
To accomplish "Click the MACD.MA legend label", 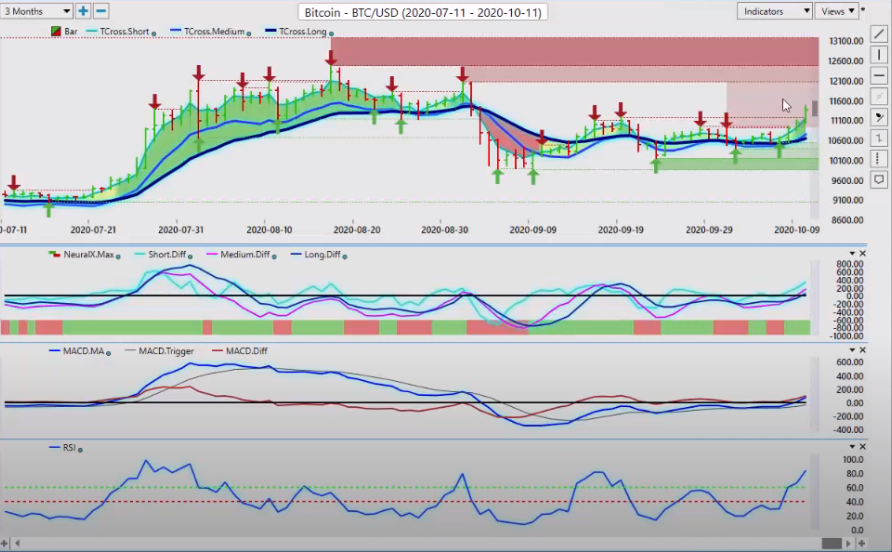I will [84, 351].
